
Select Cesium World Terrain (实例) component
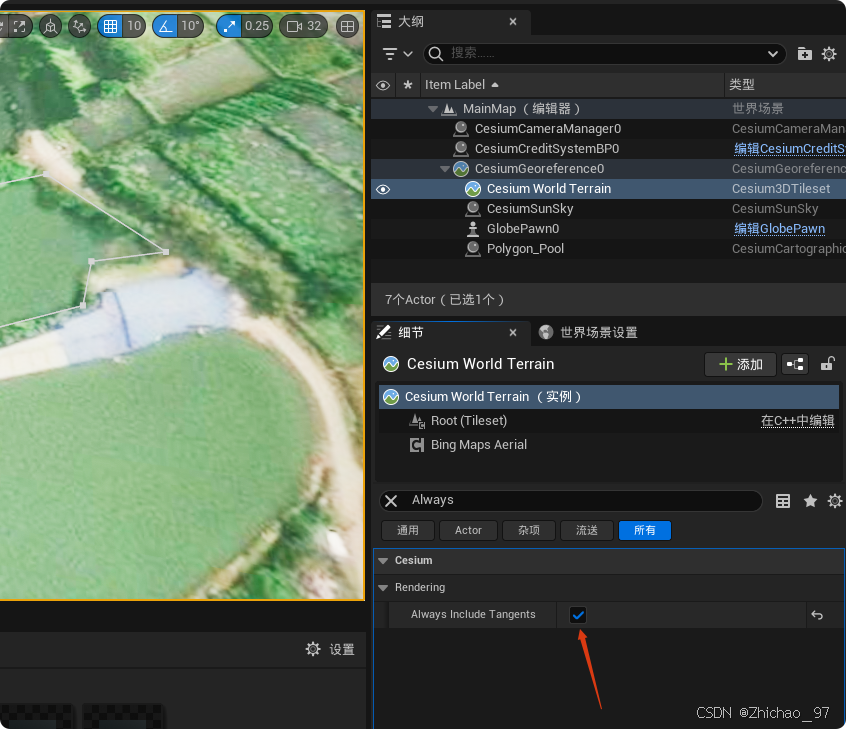[x=609, y=397]
